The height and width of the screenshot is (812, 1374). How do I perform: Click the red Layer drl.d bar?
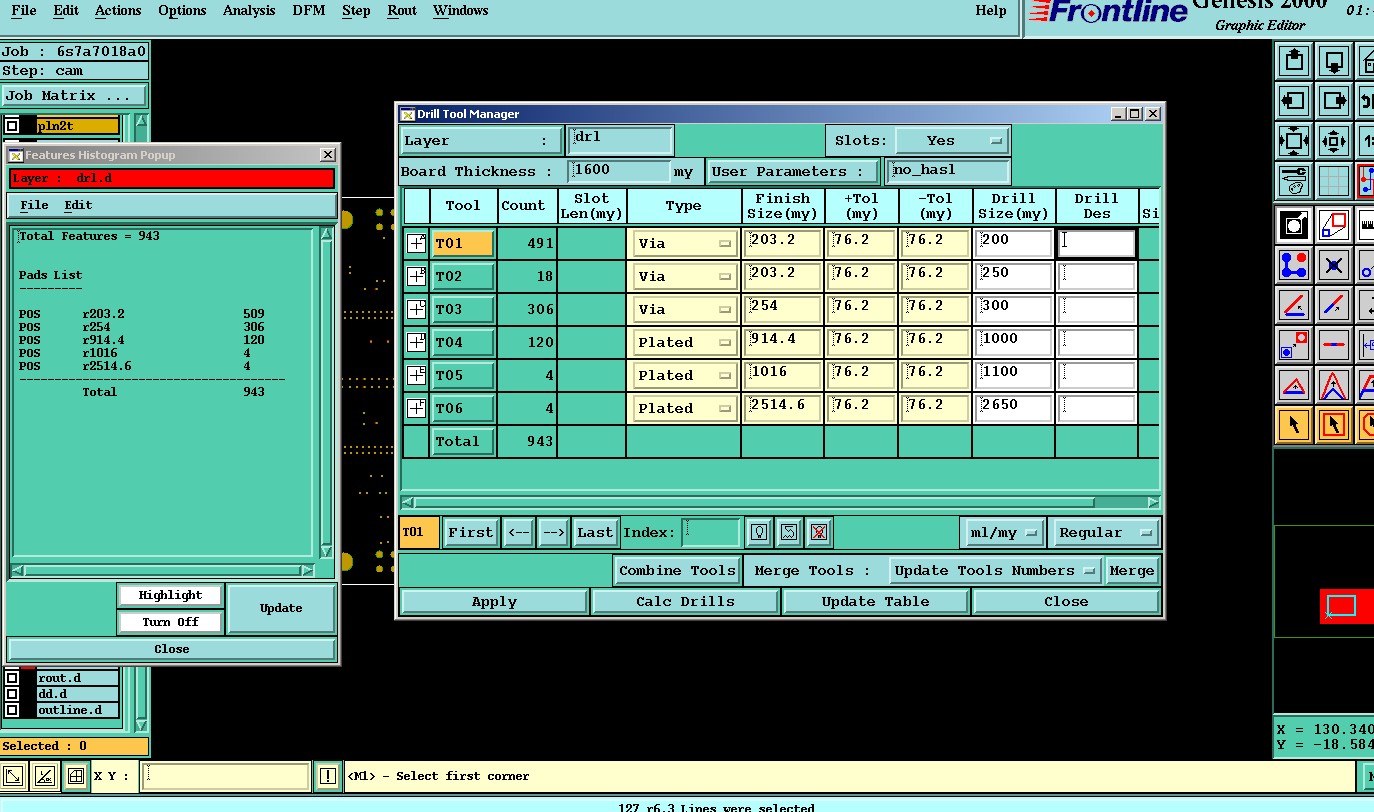(172, 179)
